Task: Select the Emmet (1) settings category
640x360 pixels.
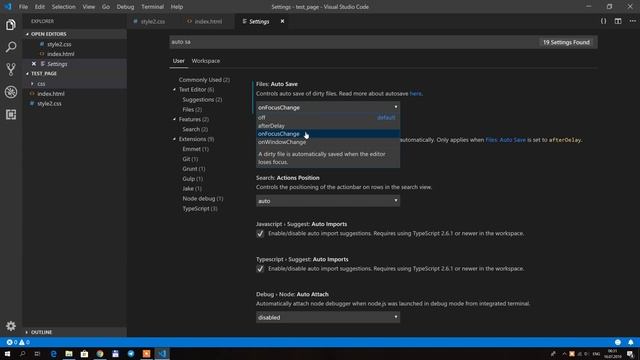Action: tap(196, 149)
